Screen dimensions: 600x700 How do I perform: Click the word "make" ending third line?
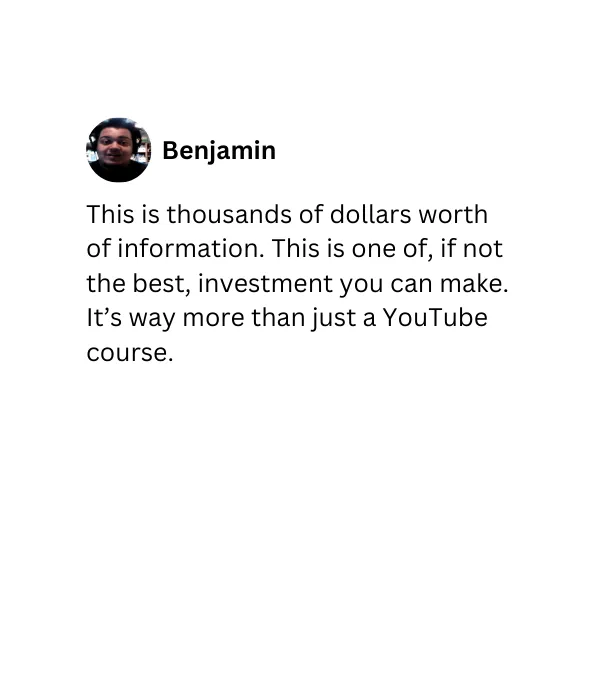pos(474,283)
